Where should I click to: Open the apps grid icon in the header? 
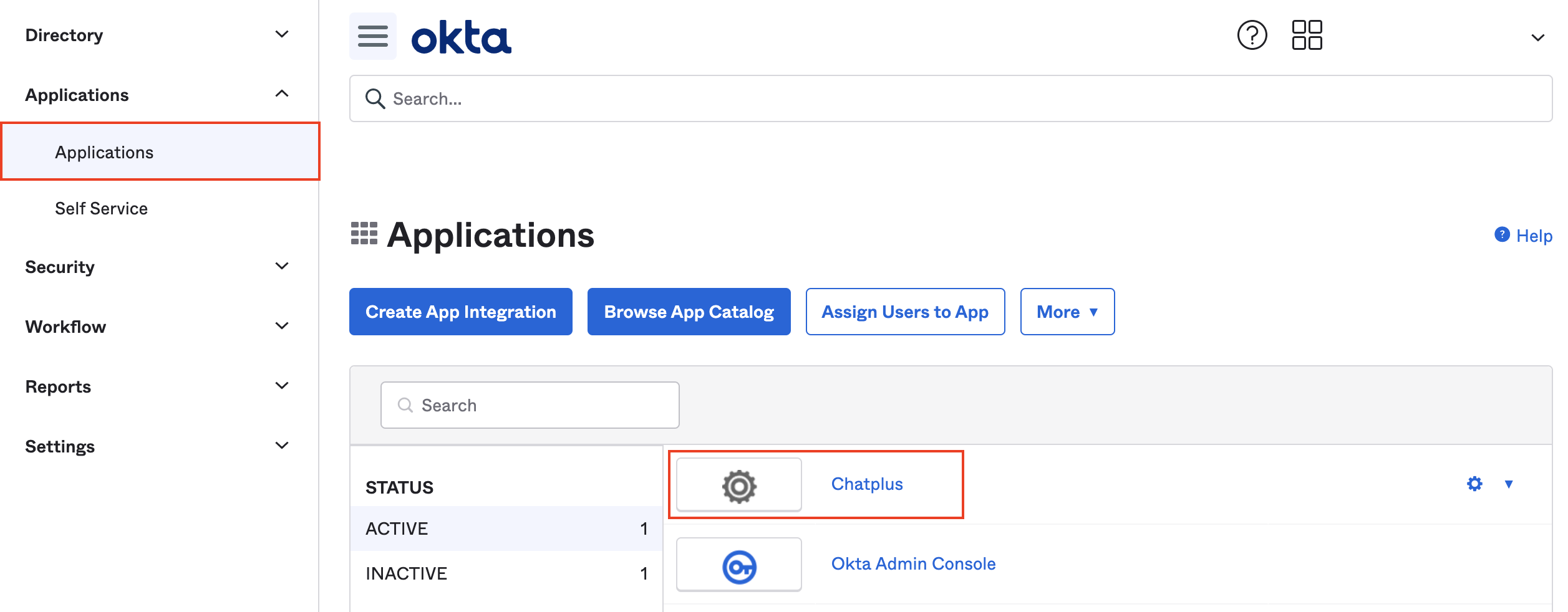[1307, 35]
